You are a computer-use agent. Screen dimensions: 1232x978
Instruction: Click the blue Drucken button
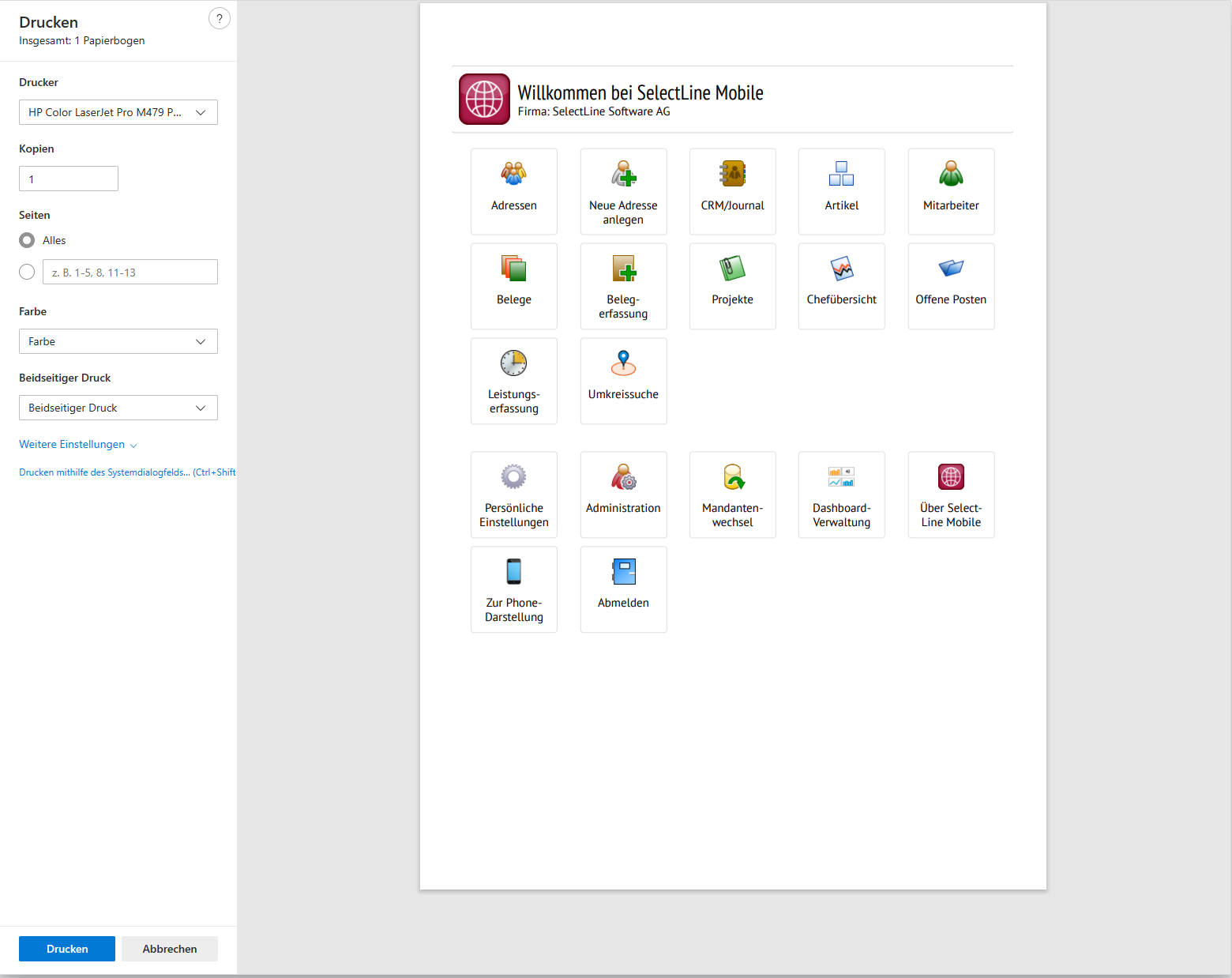click(67, 949)
